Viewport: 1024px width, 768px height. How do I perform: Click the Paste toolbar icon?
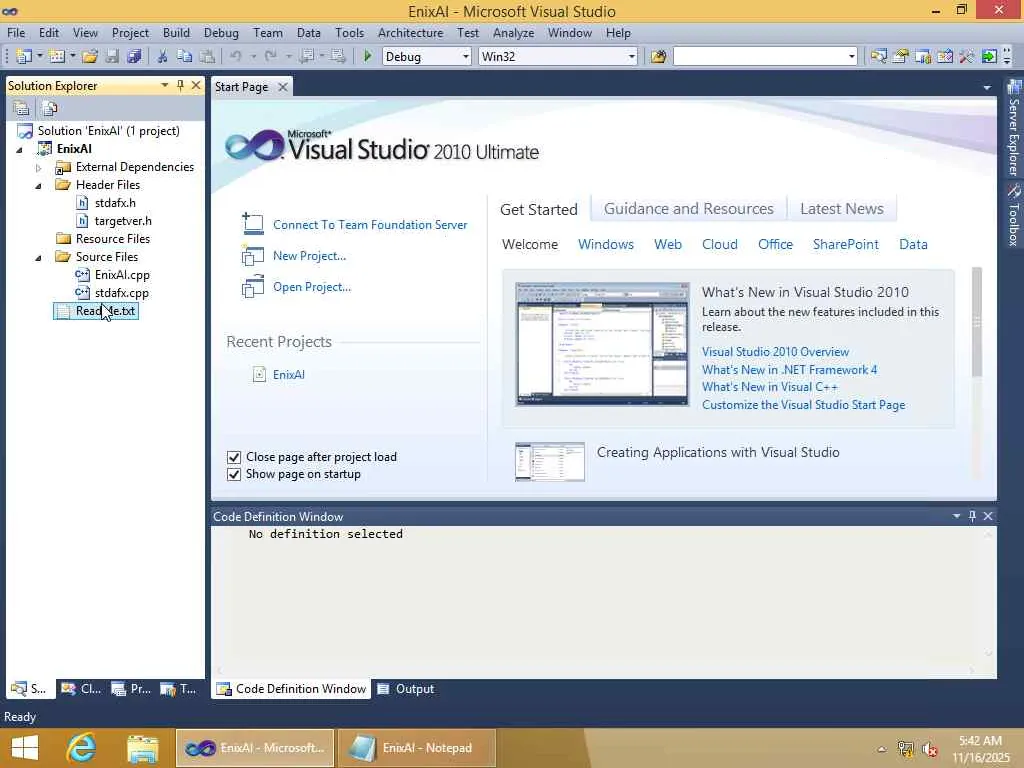(207, 57)
